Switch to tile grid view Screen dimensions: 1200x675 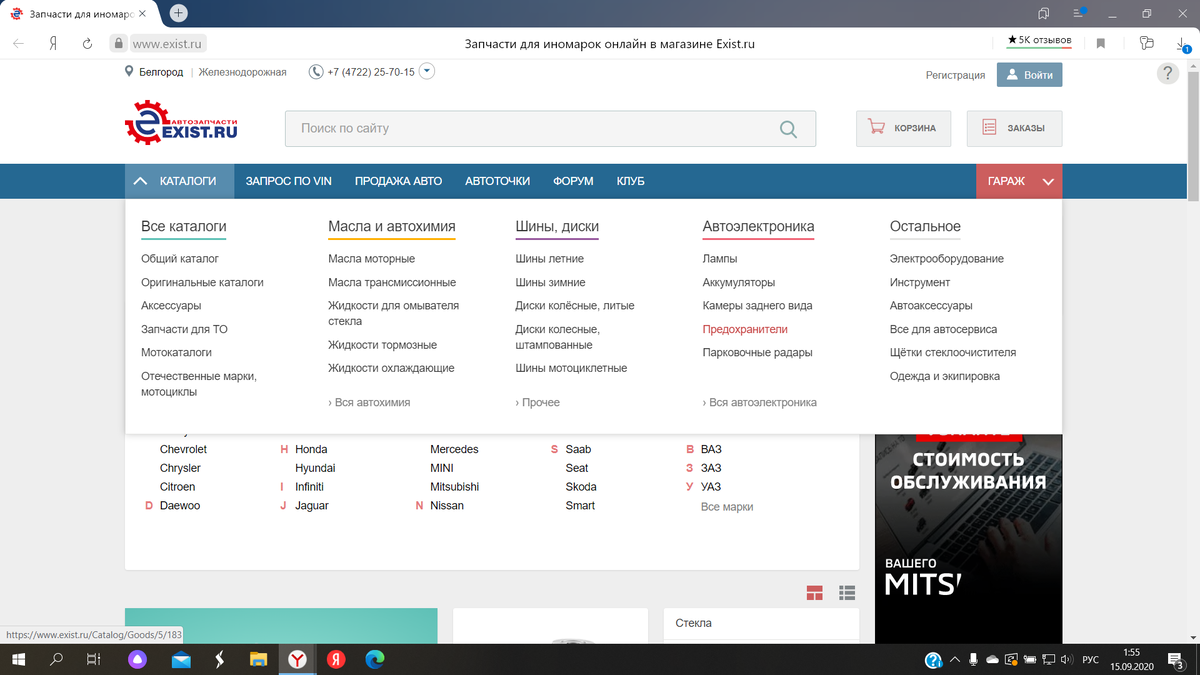(x=815, y=592)
